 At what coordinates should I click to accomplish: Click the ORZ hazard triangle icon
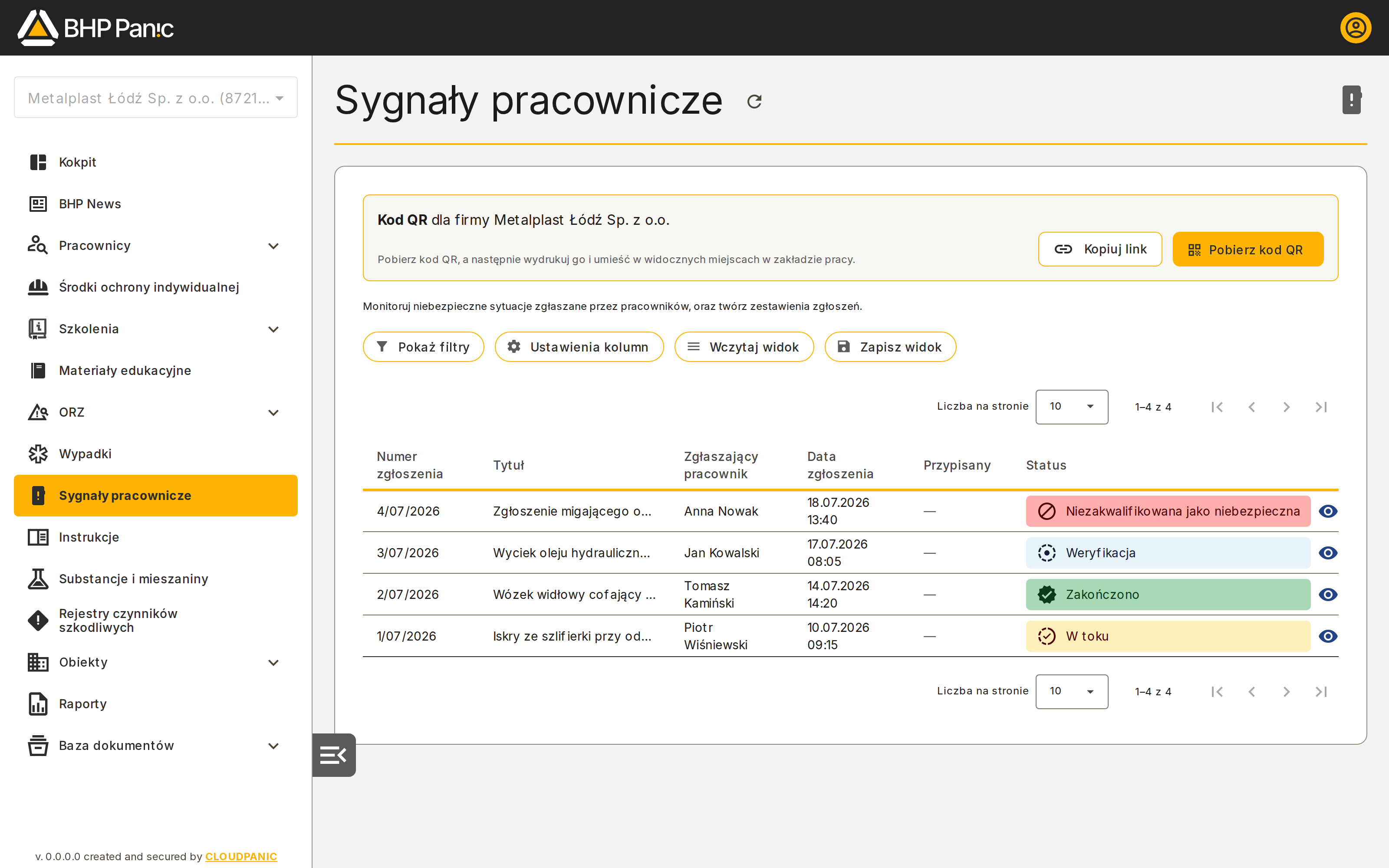tap(38, 412)
